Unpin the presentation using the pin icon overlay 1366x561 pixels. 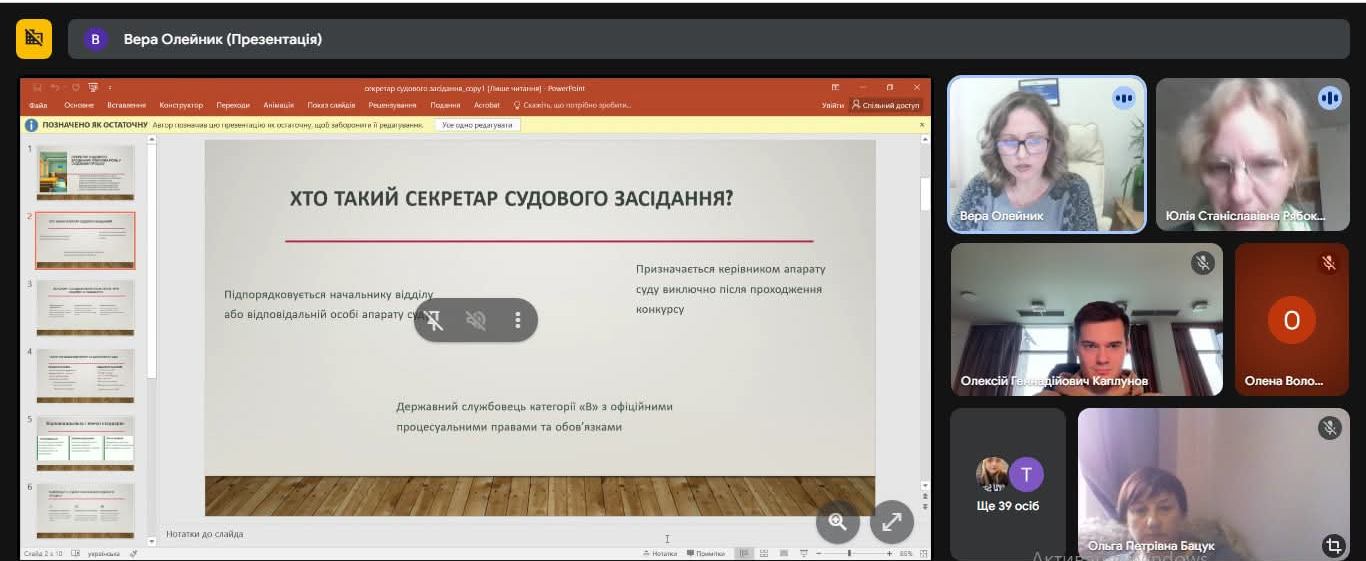coord(434,320)
